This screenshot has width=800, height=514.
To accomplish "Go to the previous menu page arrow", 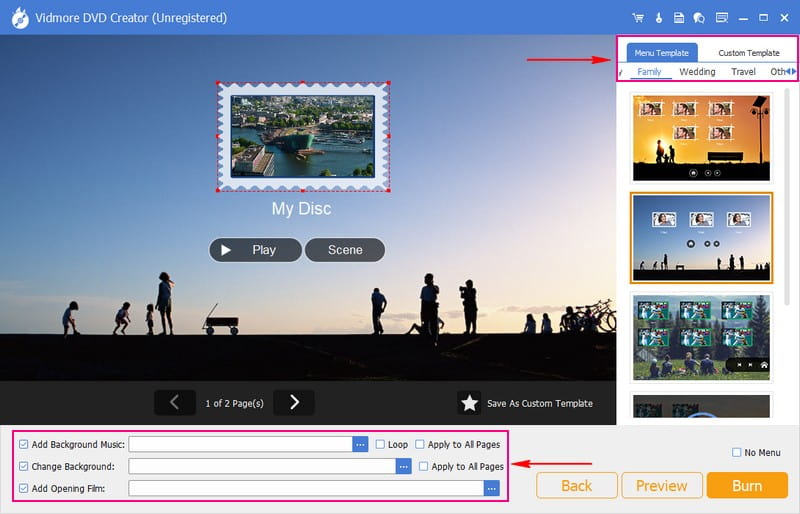I will pos(175,402).
